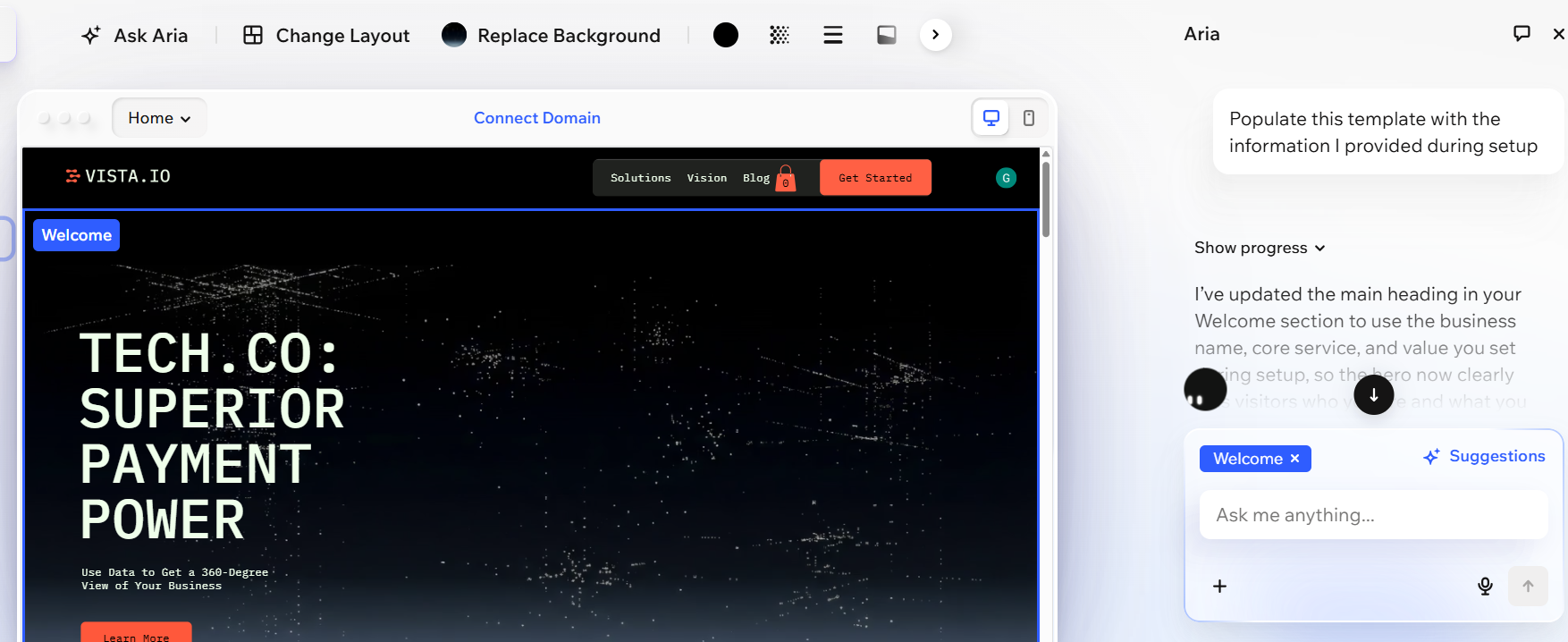The image size is (1568, 642).
Task: Click Connect Domain link
Action: click(x=537, y=118)
